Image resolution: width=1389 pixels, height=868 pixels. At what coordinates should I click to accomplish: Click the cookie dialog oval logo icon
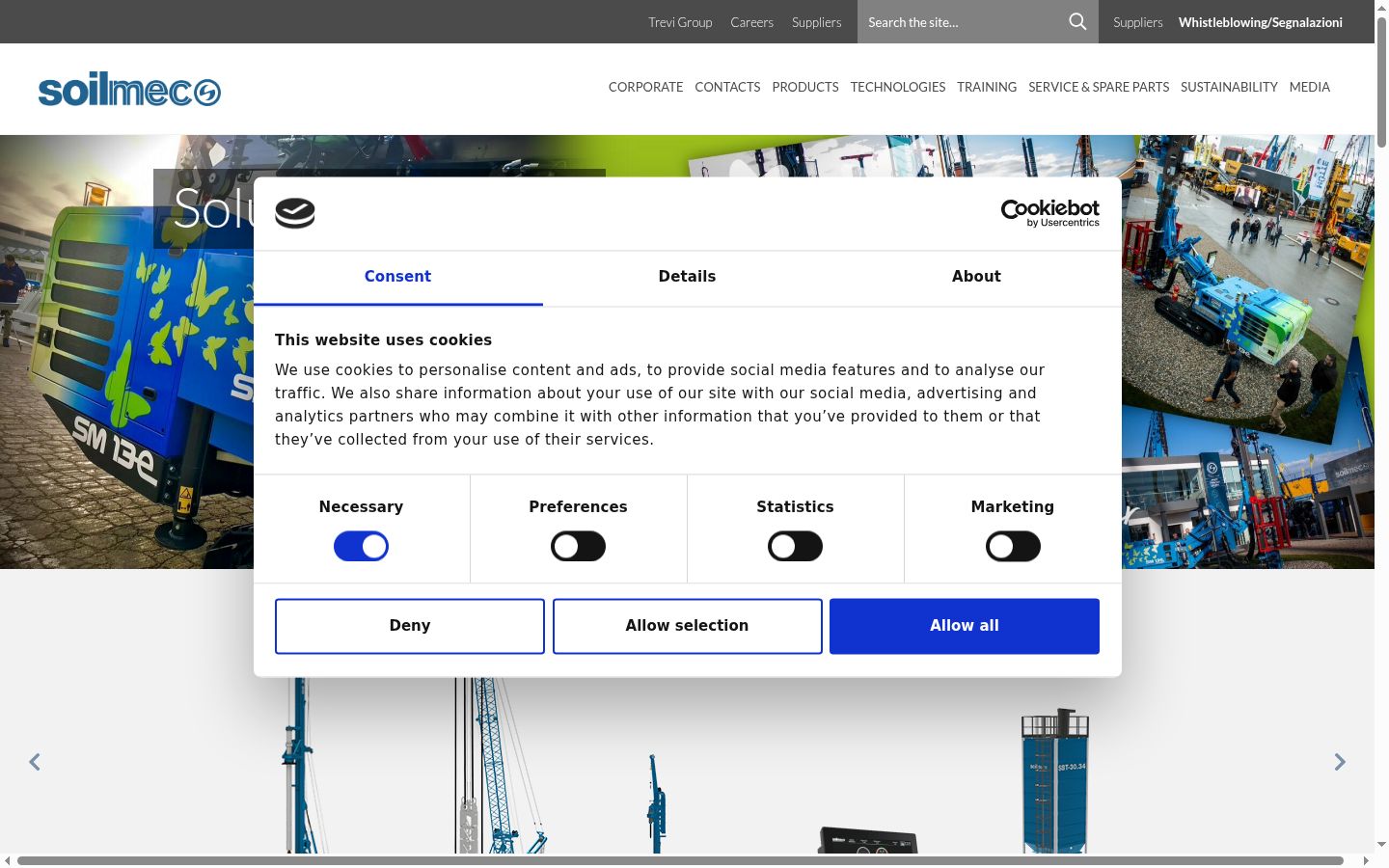pyautogui.click(x=295, y=213)
